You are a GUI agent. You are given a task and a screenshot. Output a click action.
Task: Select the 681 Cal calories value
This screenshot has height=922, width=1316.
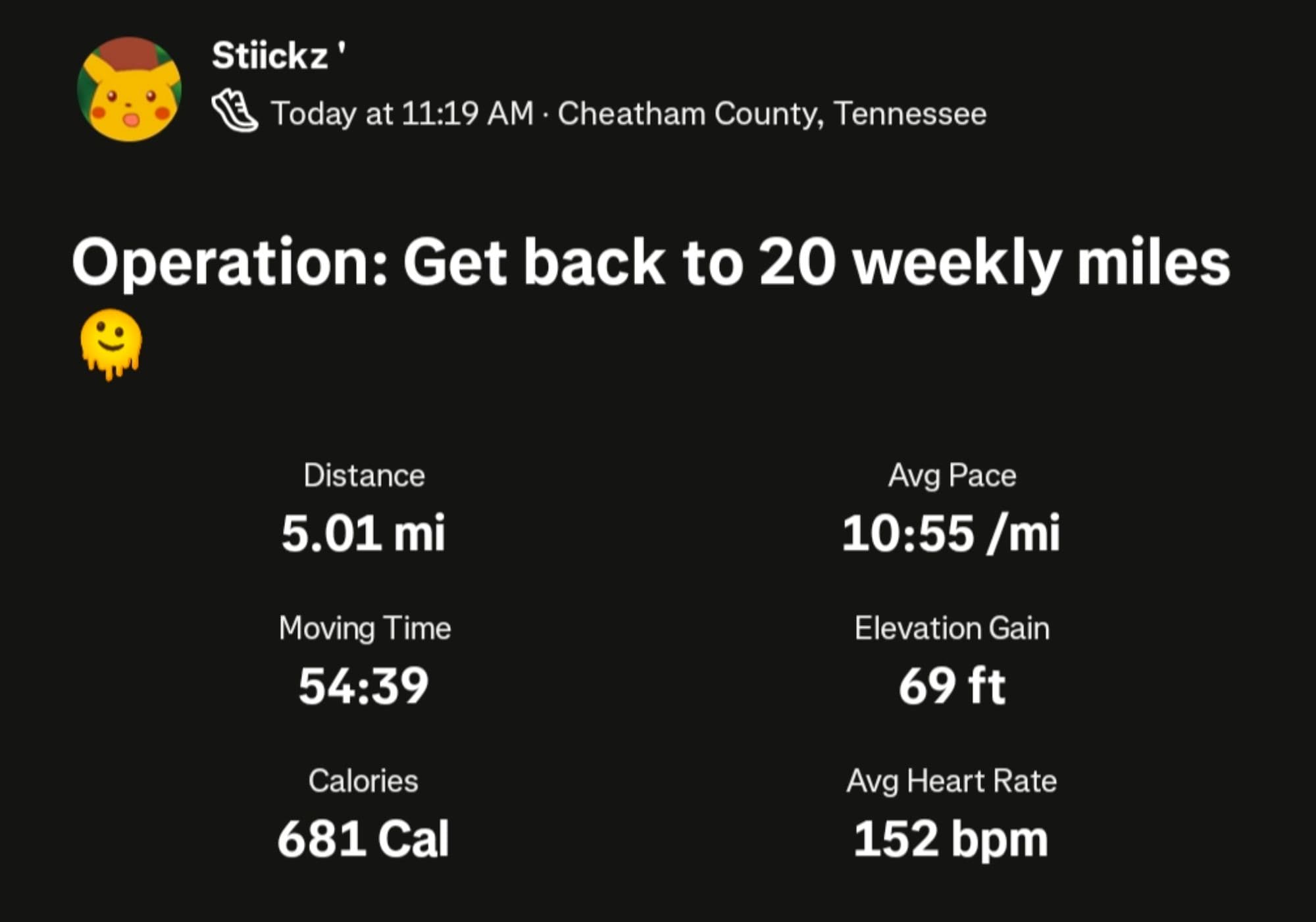coord(363,838)
